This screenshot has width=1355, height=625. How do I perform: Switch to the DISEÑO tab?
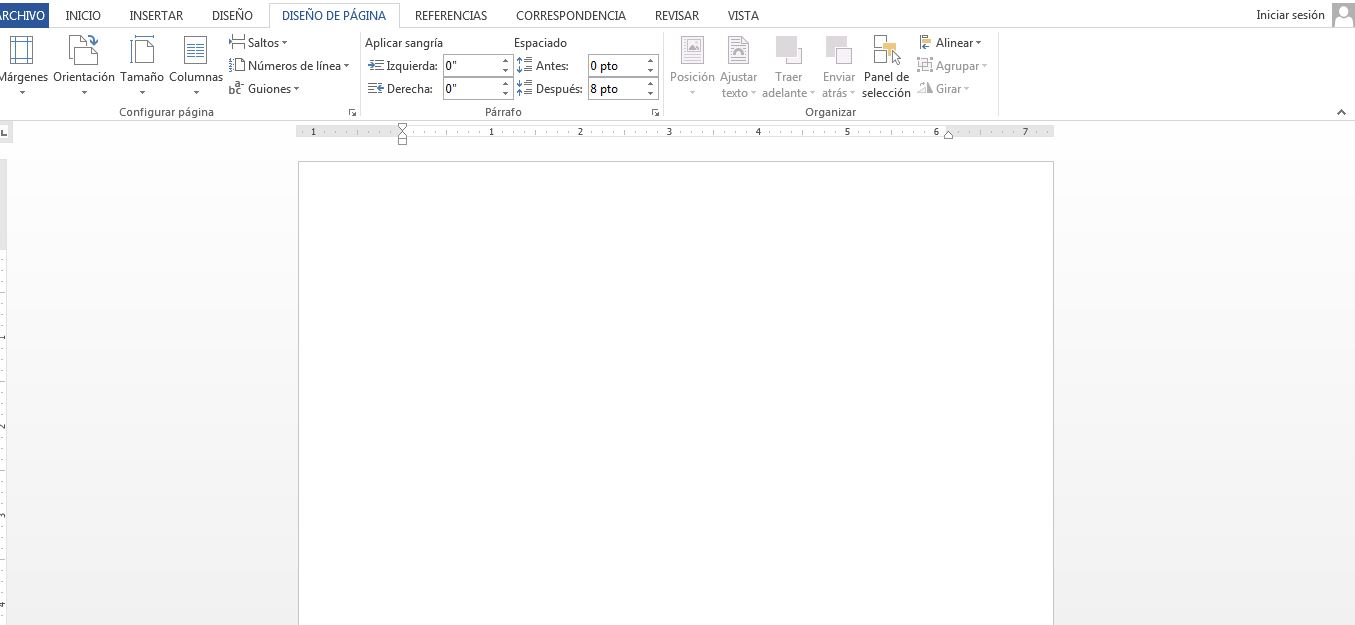(232, 15)
